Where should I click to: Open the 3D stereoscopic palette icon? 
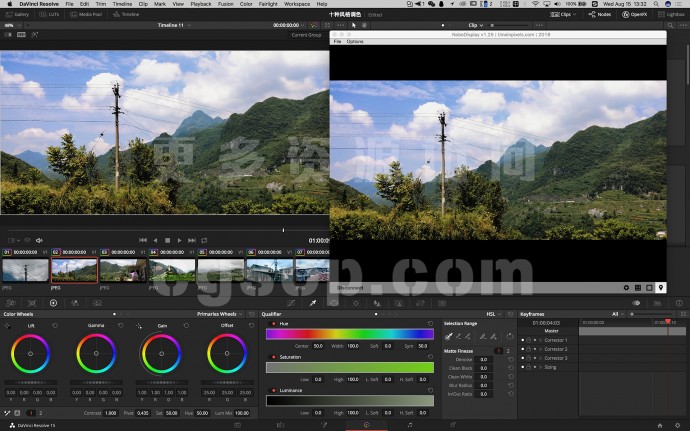pos(442,303)
